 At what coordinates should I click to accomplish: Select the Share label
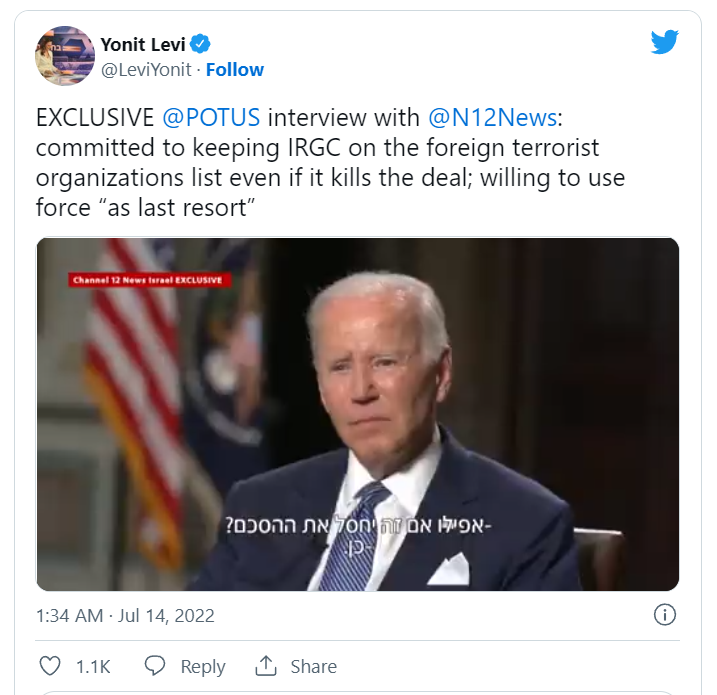pyautogui.click(x=314, y=667)
